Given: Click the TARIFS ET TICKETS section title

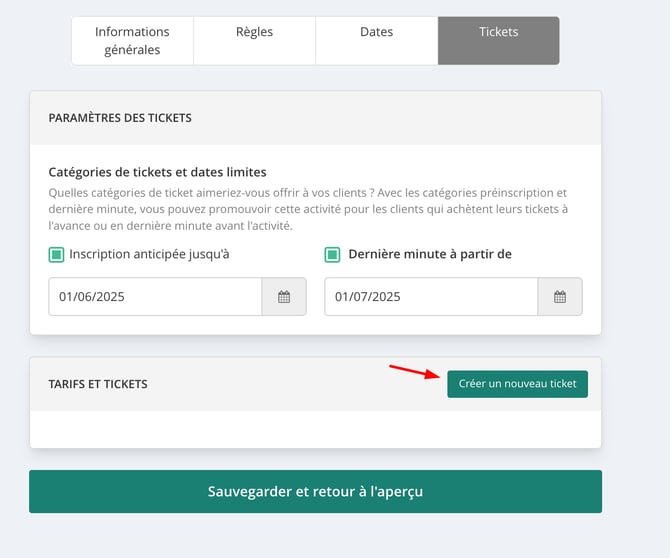Looking at the screenshot, I should coord(98,384).
